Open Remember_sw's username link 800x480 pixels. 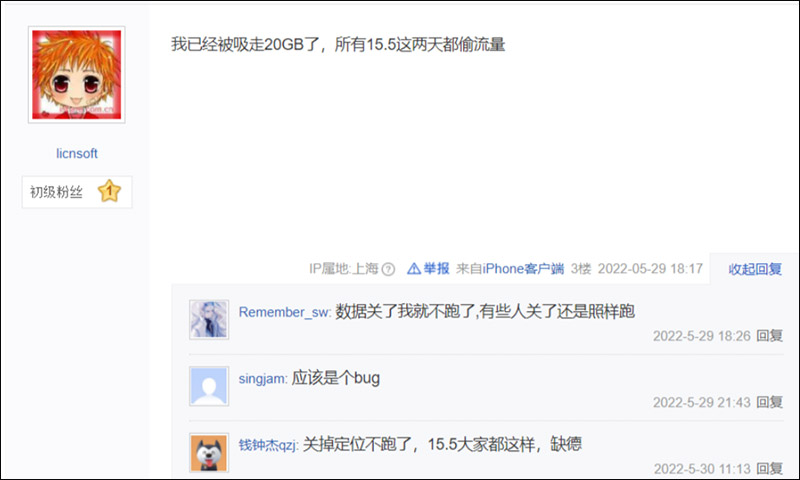point(285,312)
